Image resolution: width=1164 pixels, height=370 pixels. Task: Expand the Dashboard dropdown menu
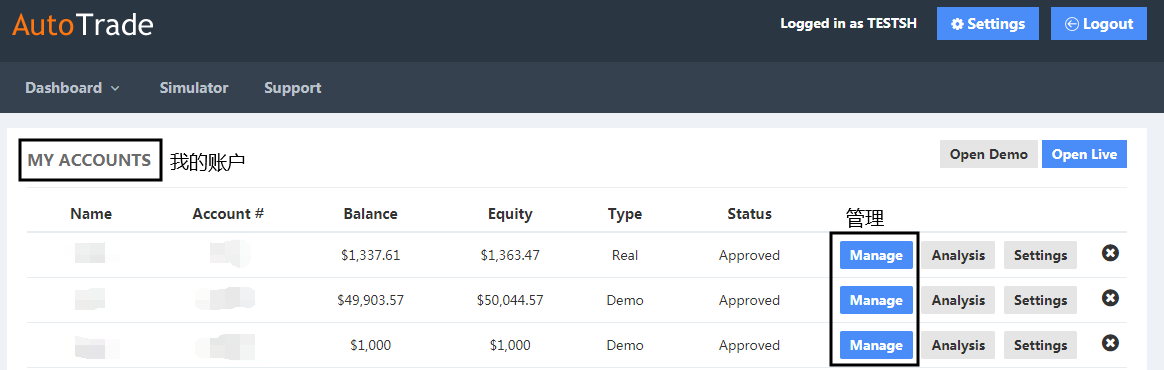point(72,88)
